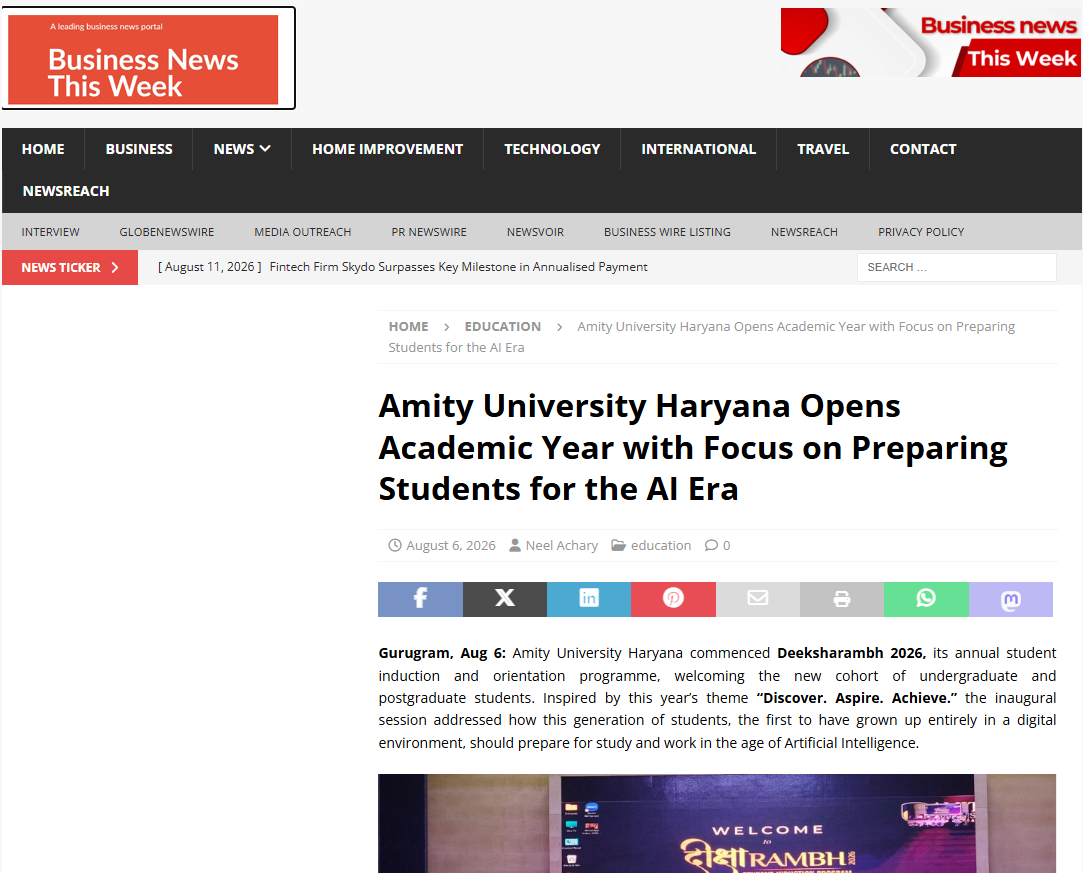Open Newsvoir link
Image resolution: width=1083 pixels, height=873 pixels.
coord(535,232)
